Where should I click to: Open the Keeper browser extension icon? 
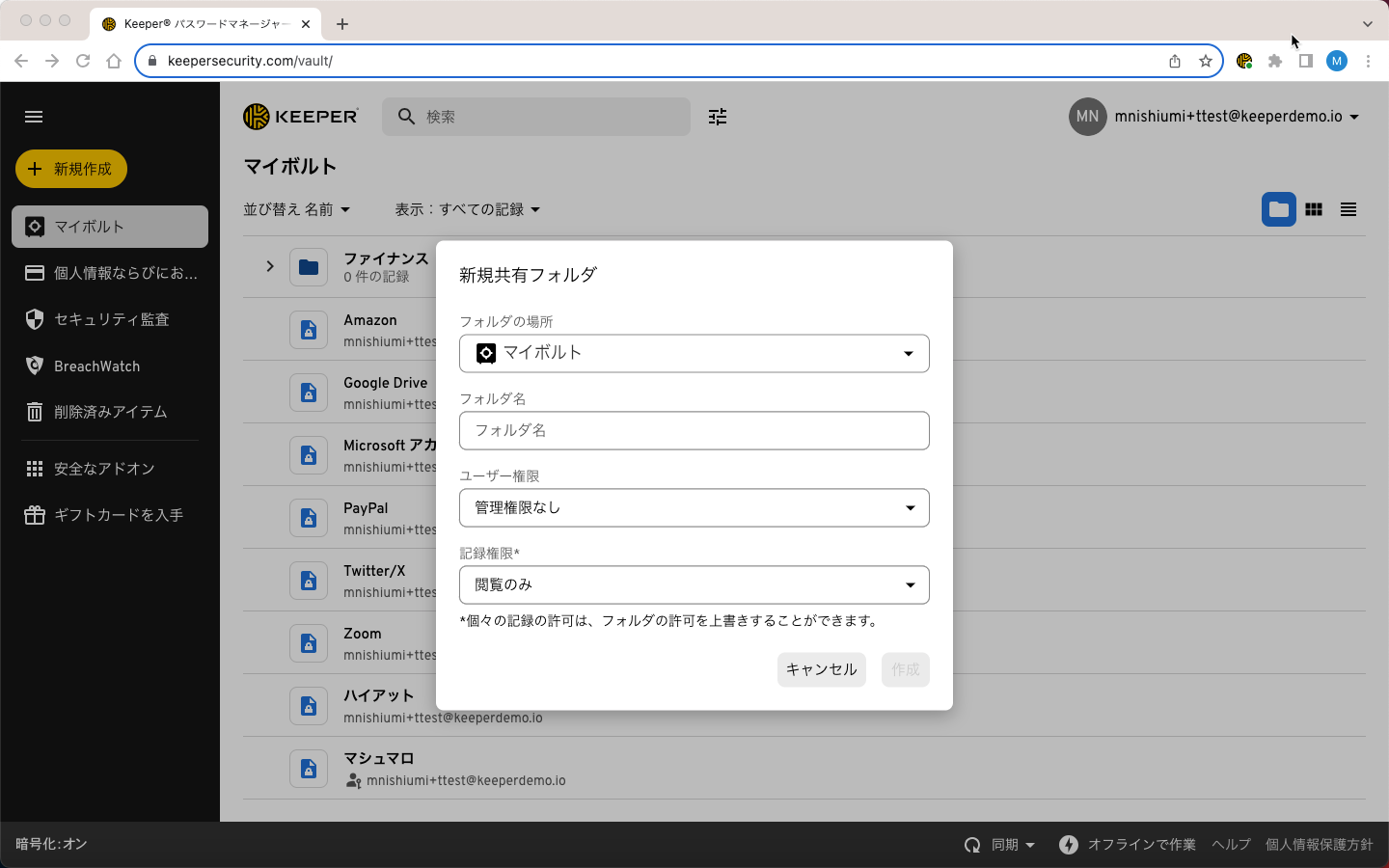click(1244, 61)
